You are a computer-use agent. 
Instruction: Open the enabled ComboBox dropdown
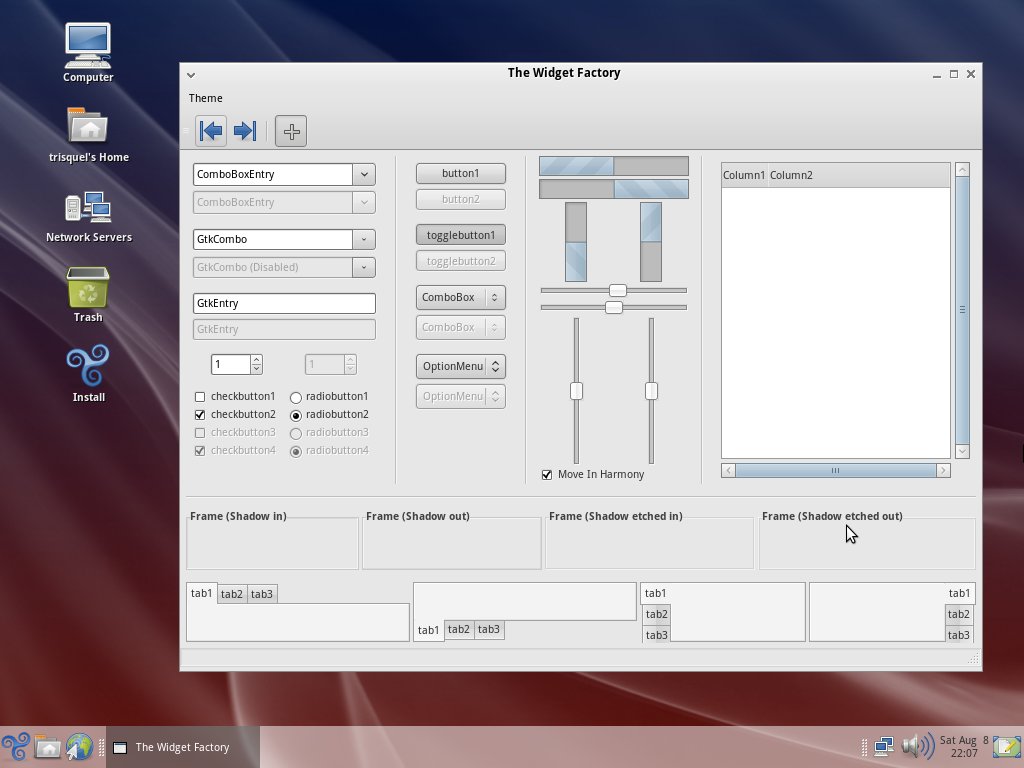460,298
